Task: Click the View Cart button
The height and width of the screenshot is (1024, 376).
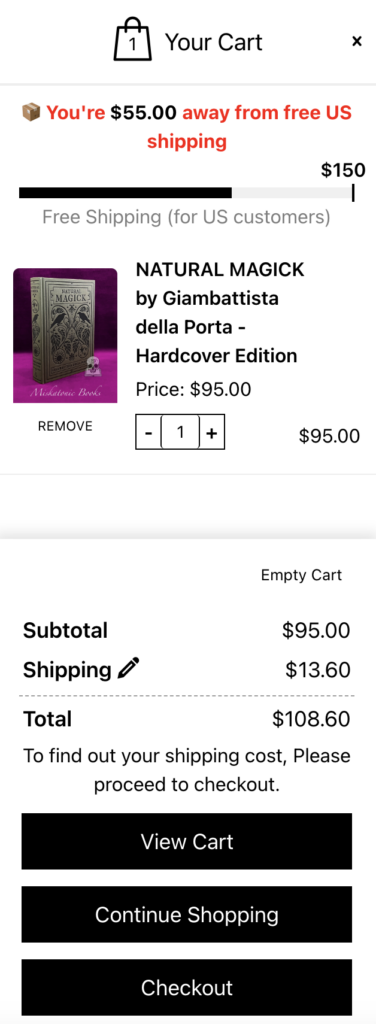Action: pyautogui.click(x=187, y=841)
